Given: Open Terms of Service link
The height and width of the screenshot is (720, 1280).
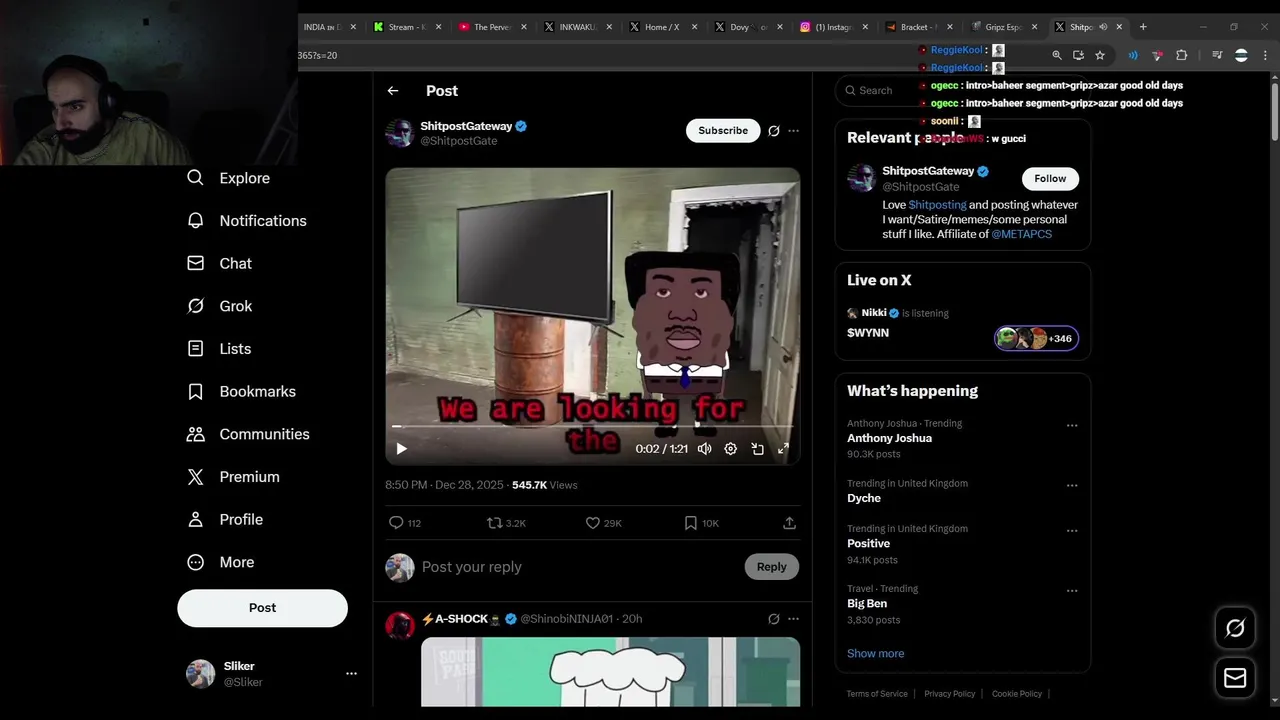Looking at the screenshot, I should coord(877,694).
